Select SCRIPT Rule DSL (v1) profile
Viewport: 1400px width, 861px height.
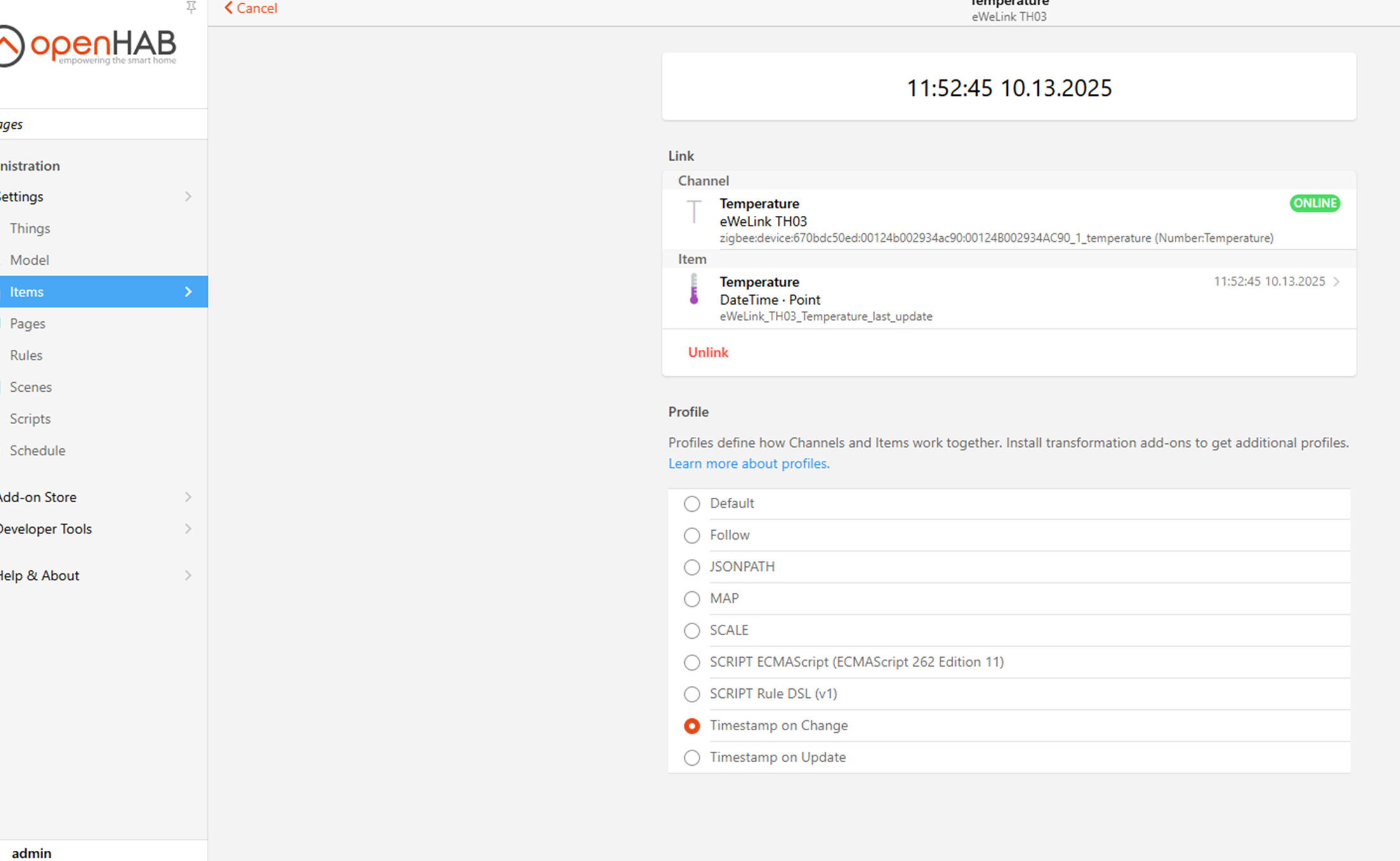692,694
